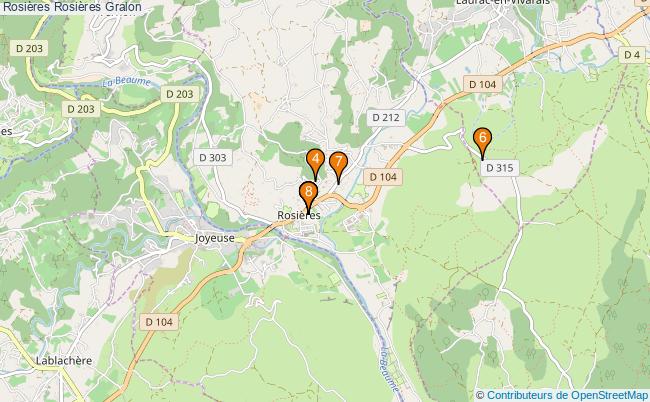Click the D 104 label near Lablachère

point(159,322)
